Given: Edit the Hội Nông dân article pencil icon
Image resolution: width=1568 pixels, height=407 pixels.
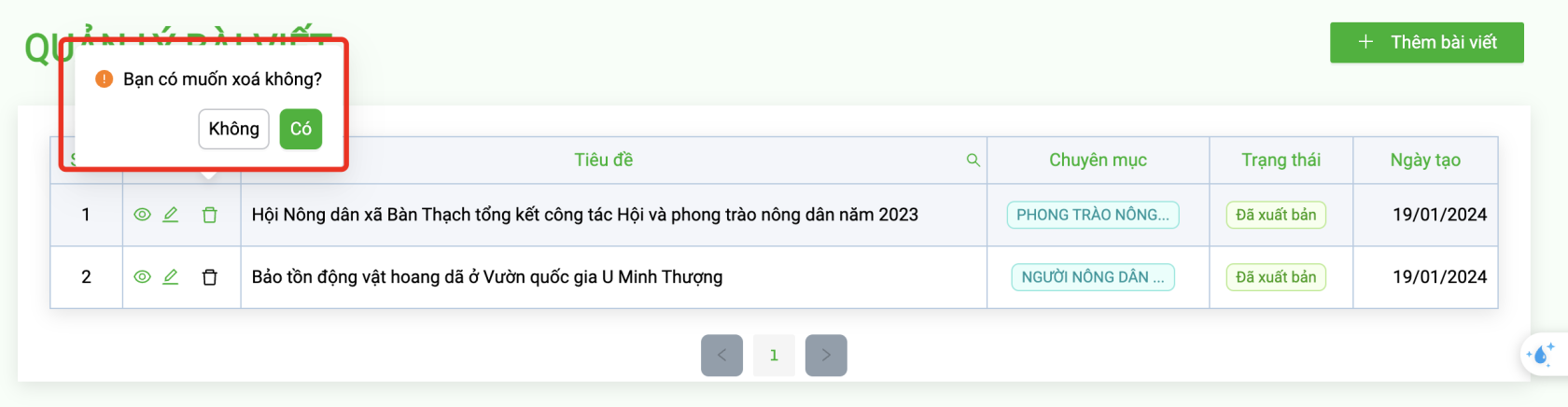Looking at the screenshot, I should [x=171, y=215].
